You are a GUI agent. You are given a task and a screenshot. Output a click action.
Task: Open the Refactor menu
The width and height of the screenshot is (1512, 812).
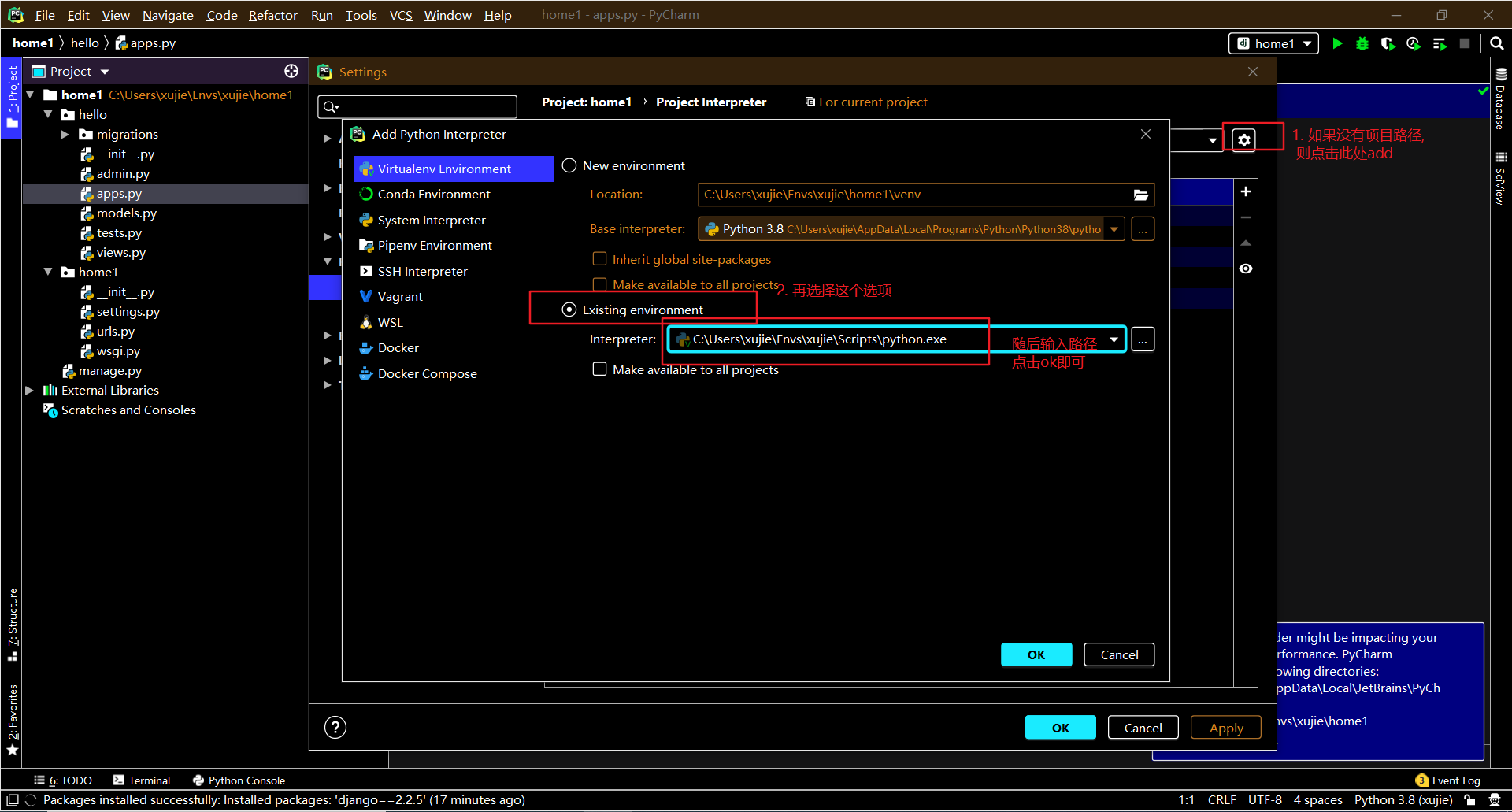pyautogui.click(x=272, y=15)
